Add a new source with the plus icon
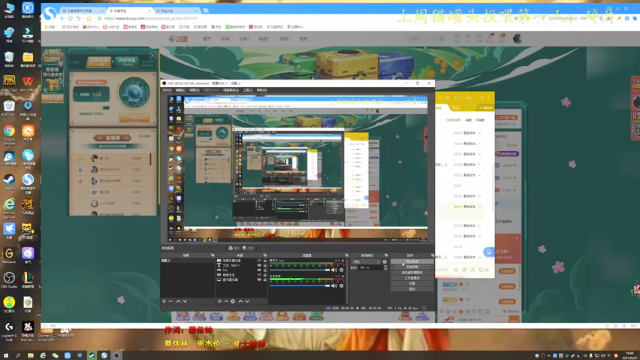Image resolution: width=640 pixels, height=360 pixels. 219,301
